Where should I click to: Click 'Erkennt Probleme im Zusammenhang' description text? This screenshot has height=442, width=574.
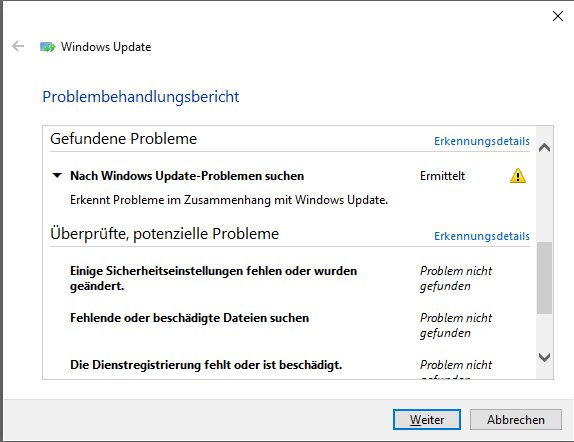(229, 200)
